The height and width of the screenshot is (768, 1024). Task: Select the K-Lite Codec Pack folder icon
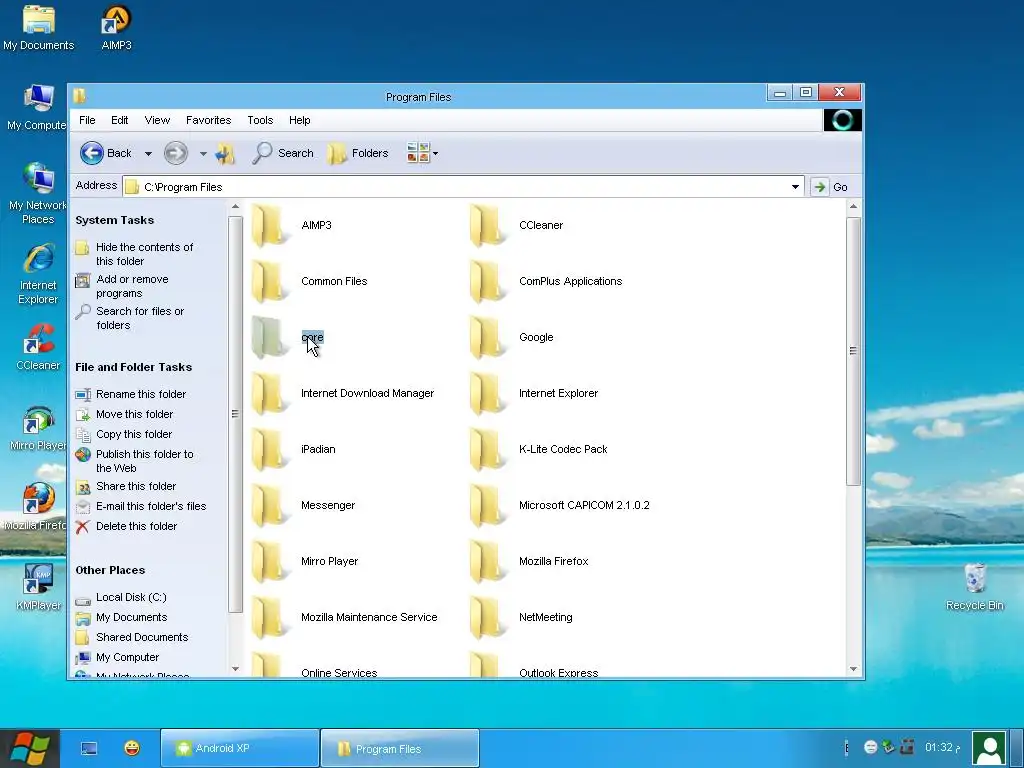[x=488, y=450]
